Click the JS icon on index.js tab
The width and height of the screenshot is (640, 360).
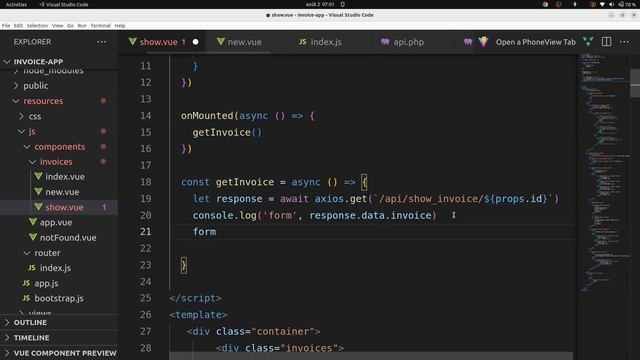(302, 42)
